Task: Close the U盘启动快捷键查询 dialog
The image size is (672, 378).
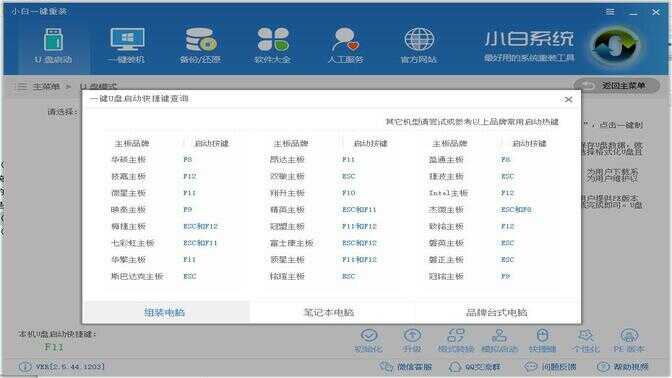Action: [568, 99]
